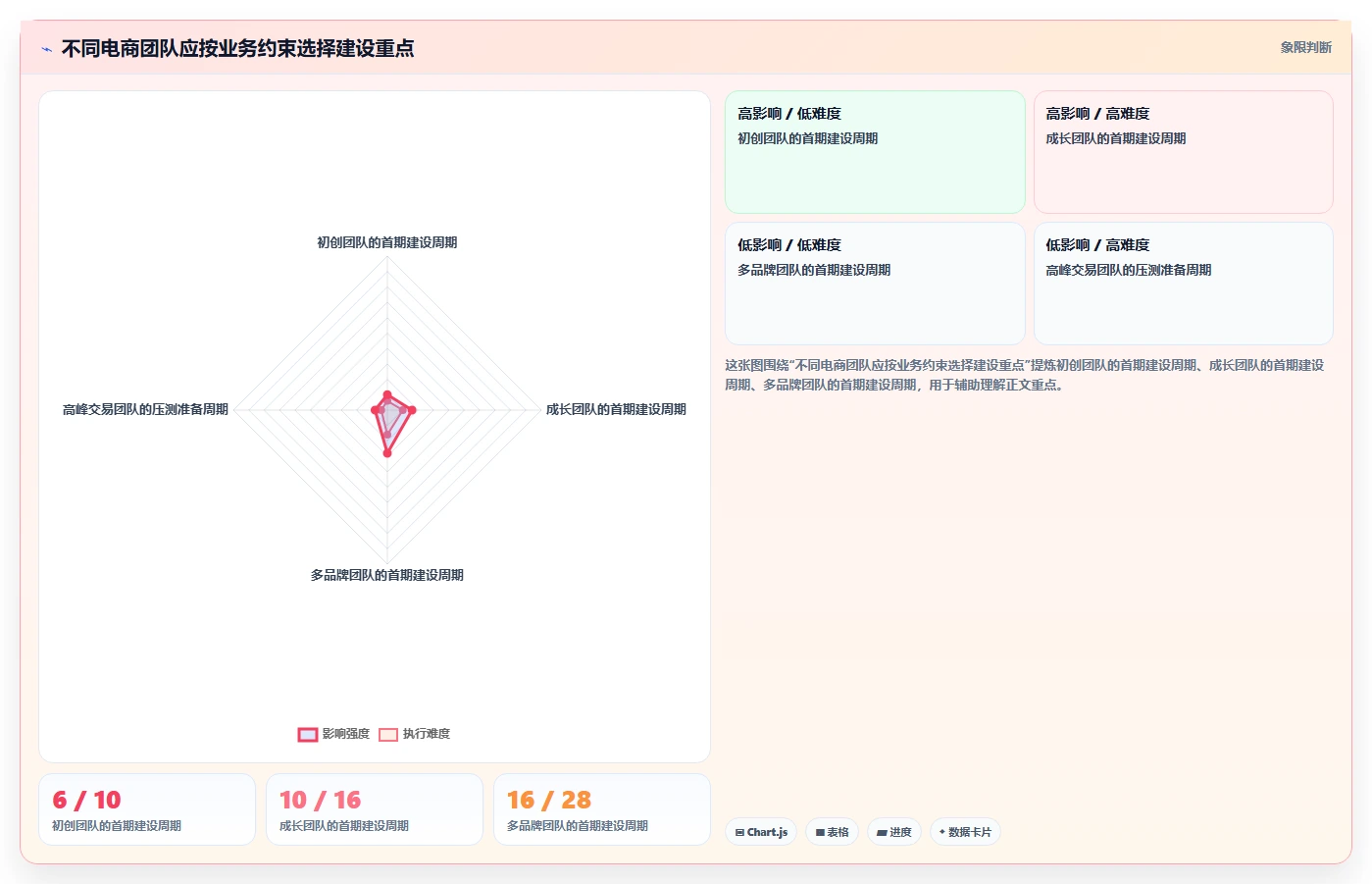This screenshot has width=1372, height=884.
Task: Toggle the 执行难度 legend item
Action: pos(415,734)
